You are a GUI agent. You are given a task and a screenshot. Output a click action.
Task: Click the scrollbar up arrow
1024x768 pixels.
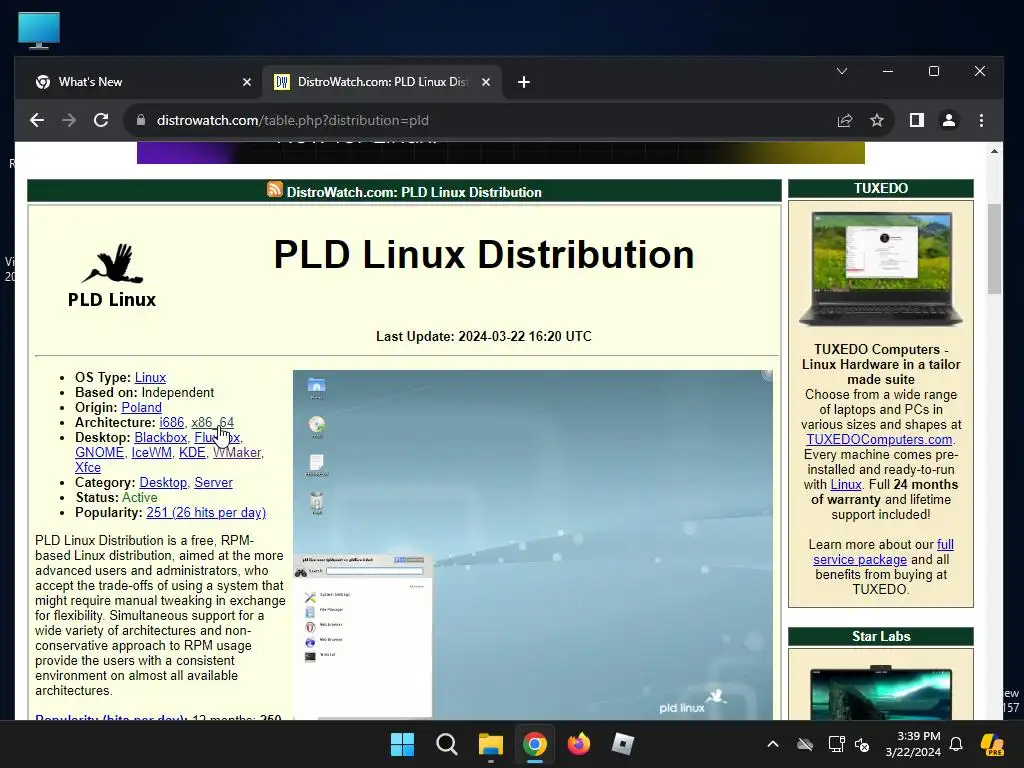pos(994,152)
